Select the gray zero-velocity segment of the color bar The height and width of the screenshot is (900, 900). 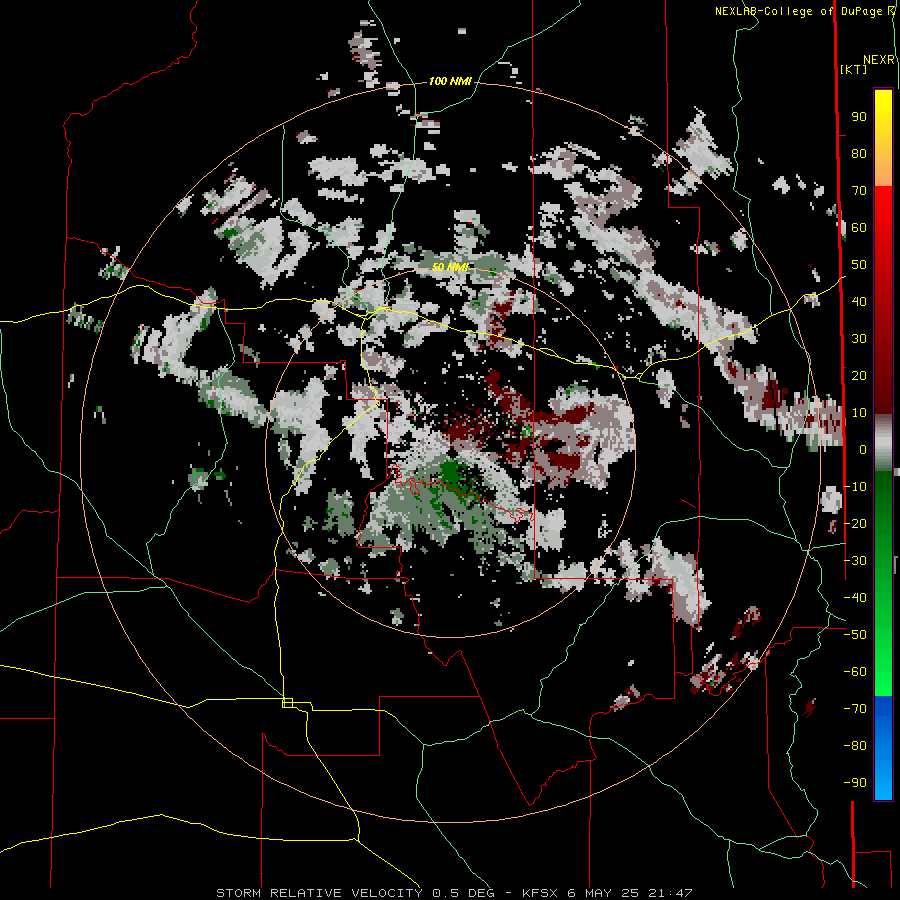point(883,442)
